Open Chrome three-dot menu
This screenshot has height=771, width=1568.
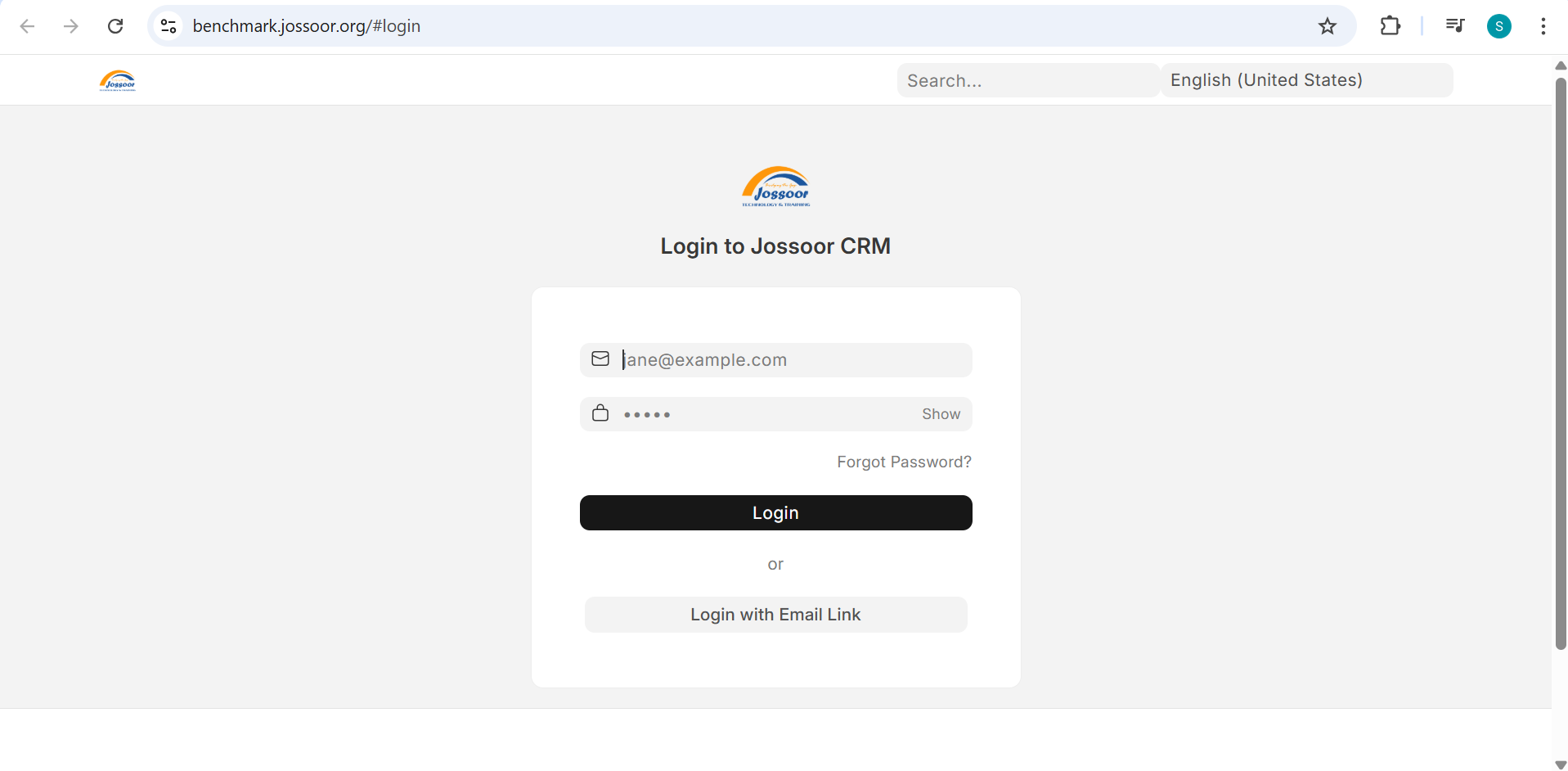click(1543, 26)
